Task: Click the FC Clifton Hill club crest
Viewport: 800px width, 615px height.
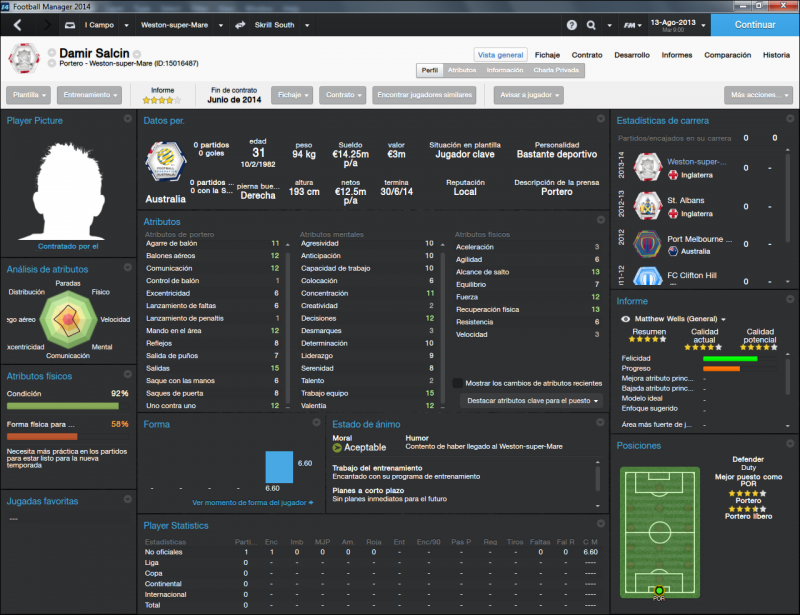Action: (x=647, y=276)
